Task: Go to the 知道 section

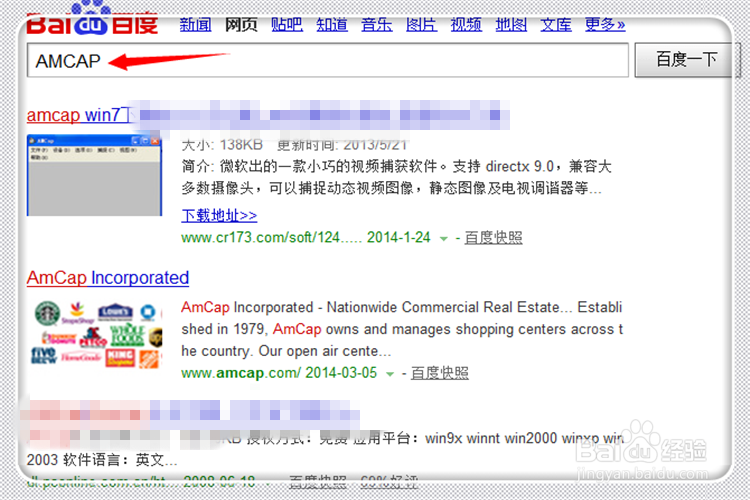Action: pos(331,24)
